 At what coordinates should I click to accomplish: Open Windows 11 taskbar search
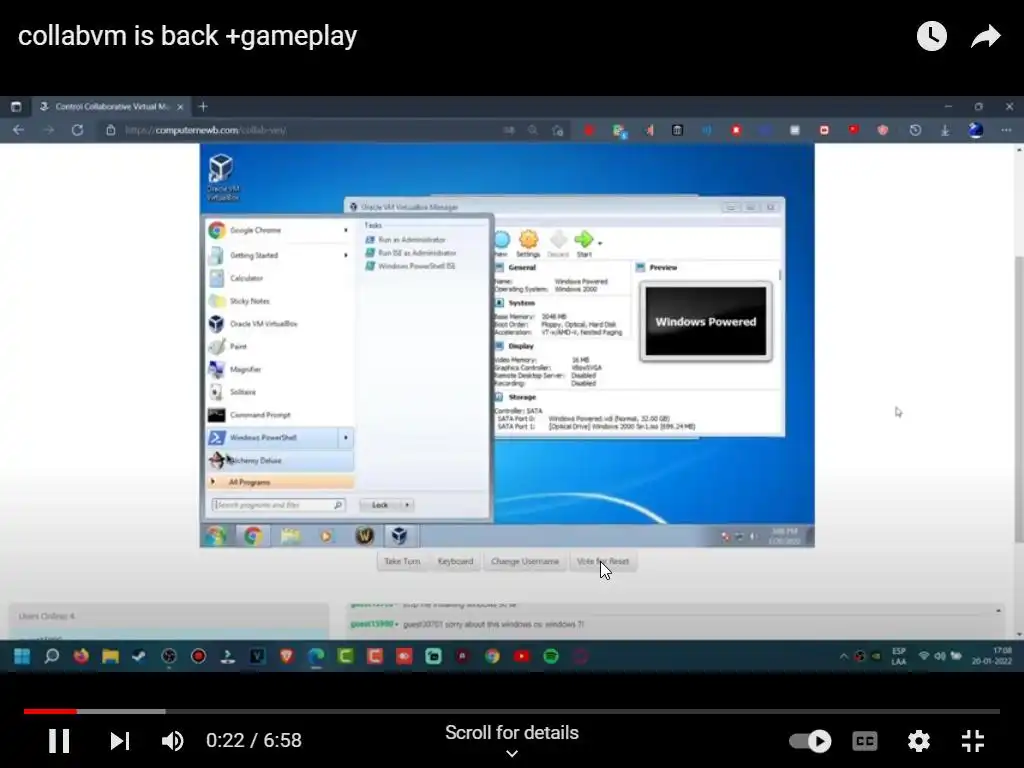[x=51, y=656]
